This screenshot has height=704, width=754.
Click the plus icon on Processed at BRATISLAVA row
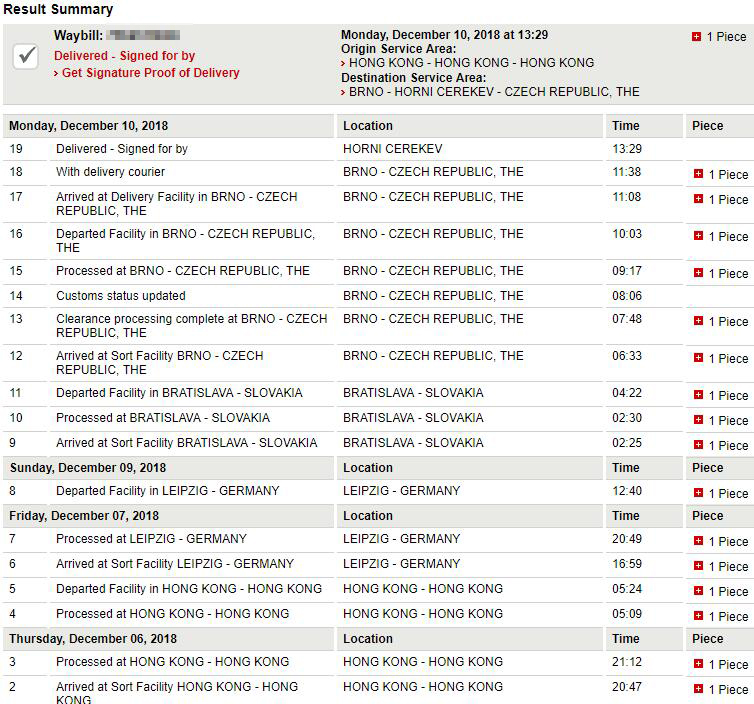click(x=698, y=420)
